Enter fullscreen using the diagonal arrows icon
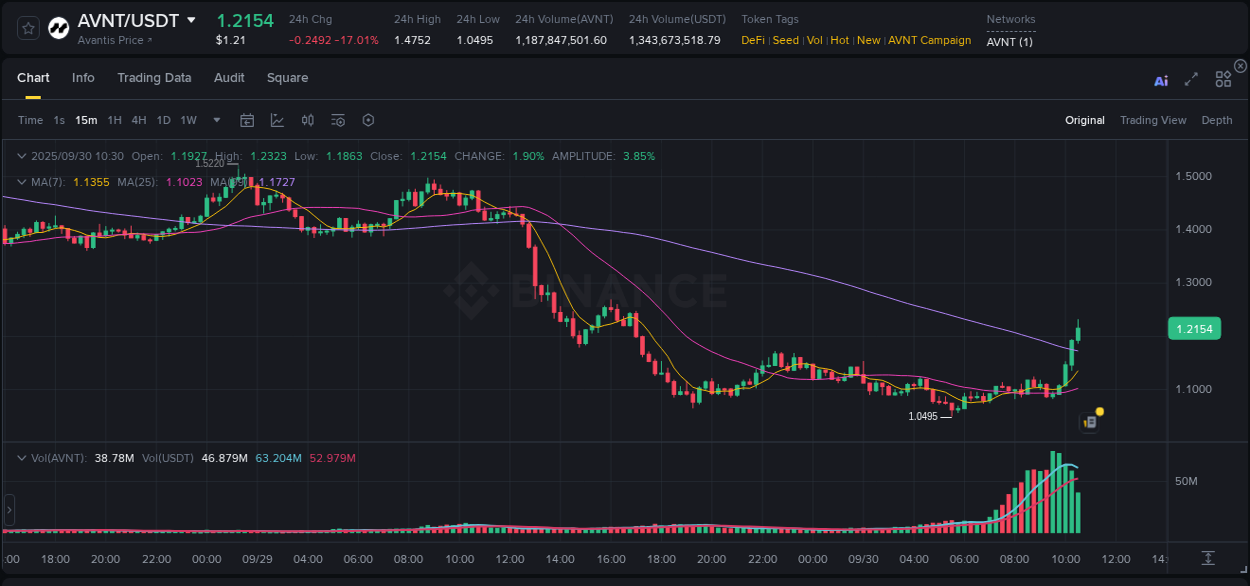The image size is (1250, 586). click(1191, 79)
